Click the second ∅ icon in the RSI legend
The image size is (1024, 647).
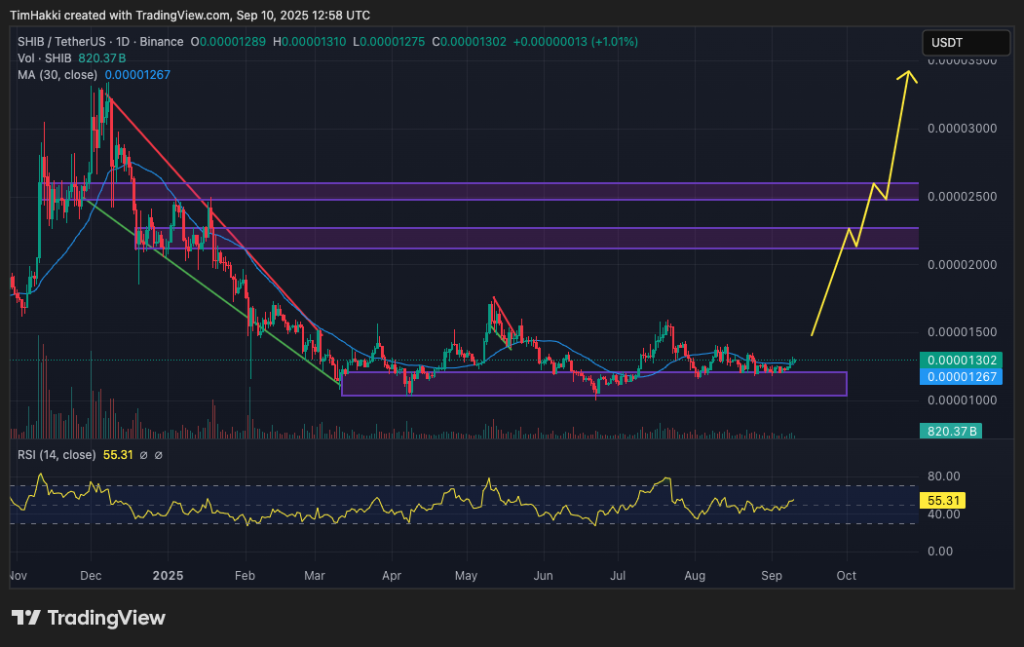(x=159, y=454)
